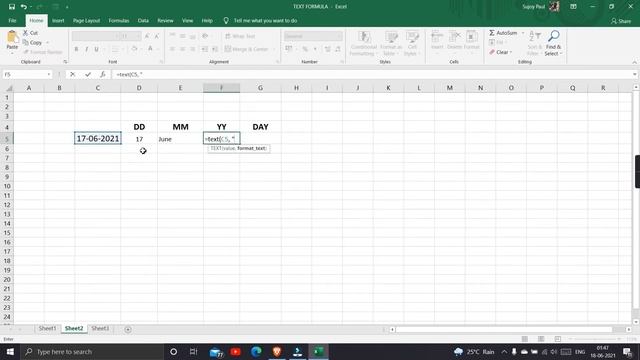Switch to Page Layout view in status bar

coord(541,339)
